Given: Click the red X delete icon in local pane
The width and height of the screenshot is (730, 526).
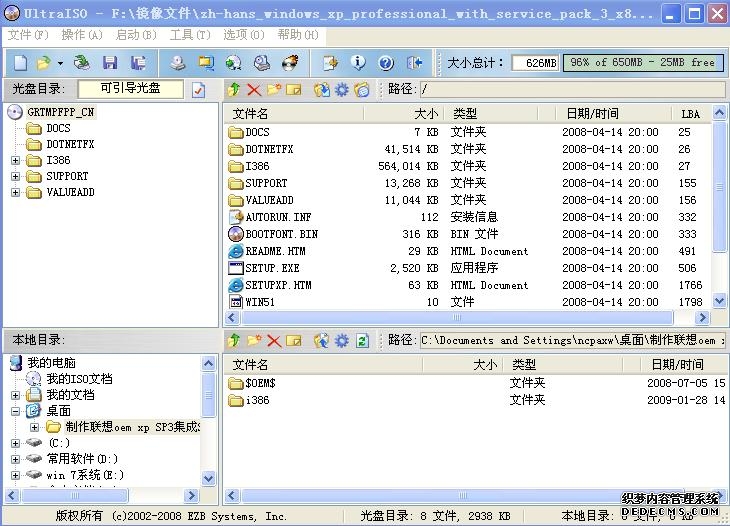Looking at the screenshot, I should click(274, 341).
